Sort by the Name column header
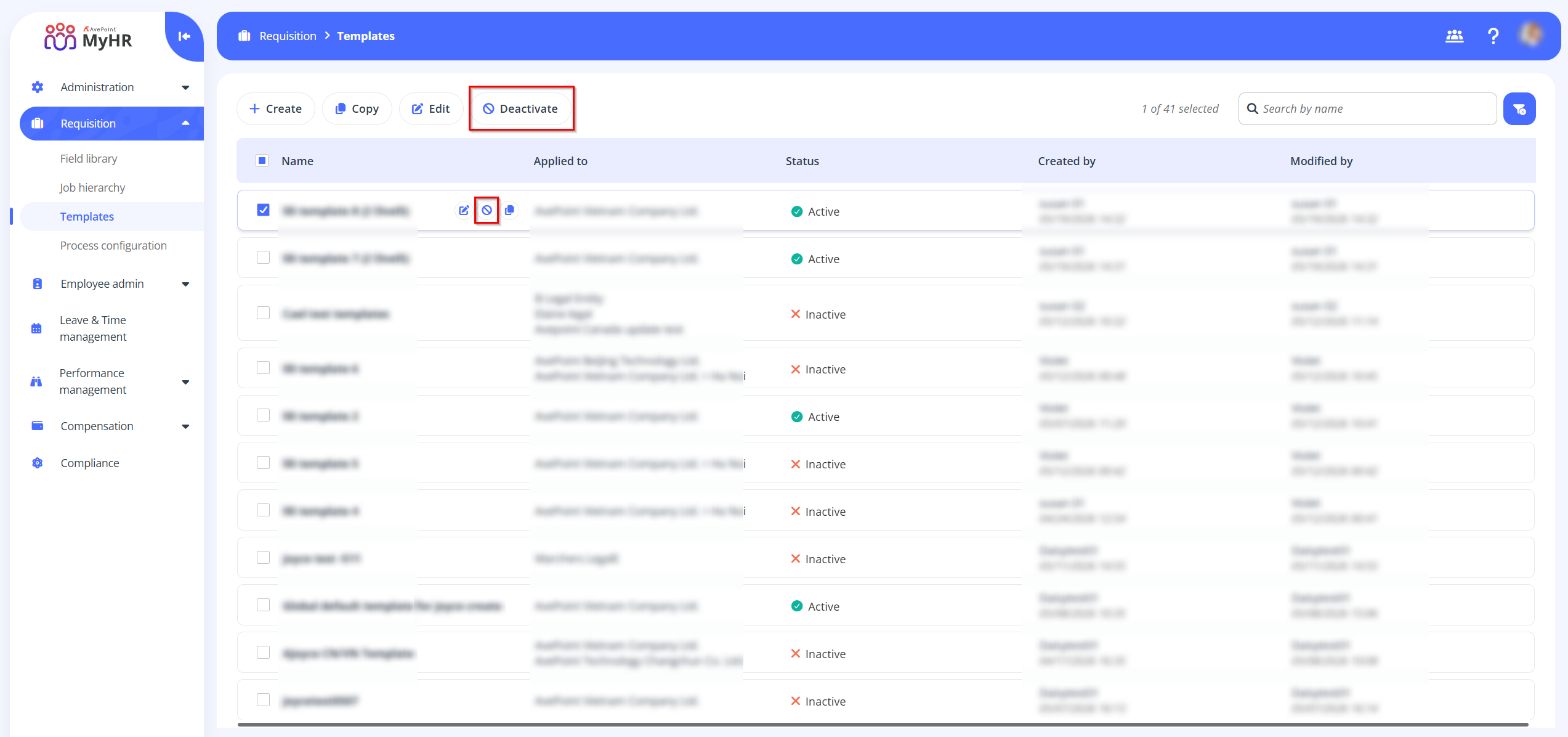Image resolution: width=1568 pixels, height=737 pixels. pos(297,161)
